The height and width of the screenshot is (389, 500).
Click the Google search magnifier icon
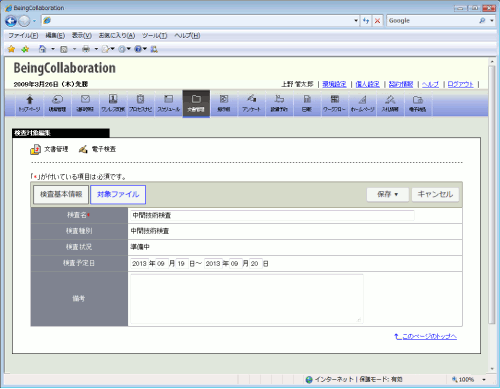click(x=482, y=21)
